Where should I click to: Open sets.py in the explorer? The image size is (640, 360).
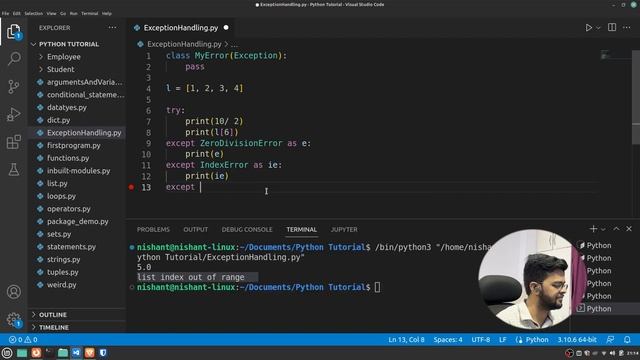[59, 234]
